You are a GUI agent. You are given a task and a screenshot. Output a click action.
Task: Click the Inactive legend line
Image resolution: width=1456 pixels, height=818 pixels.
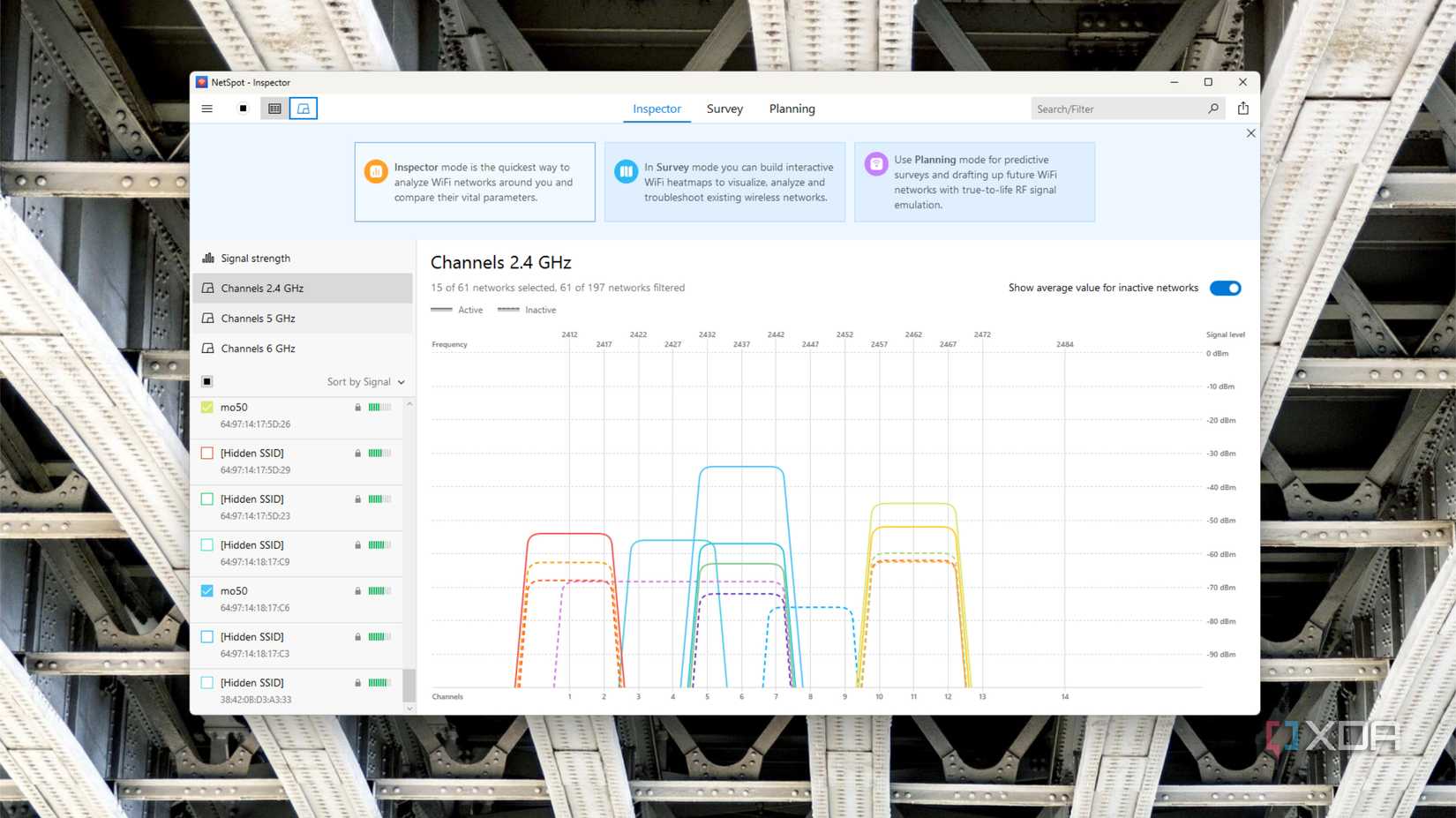click(508, 310)
